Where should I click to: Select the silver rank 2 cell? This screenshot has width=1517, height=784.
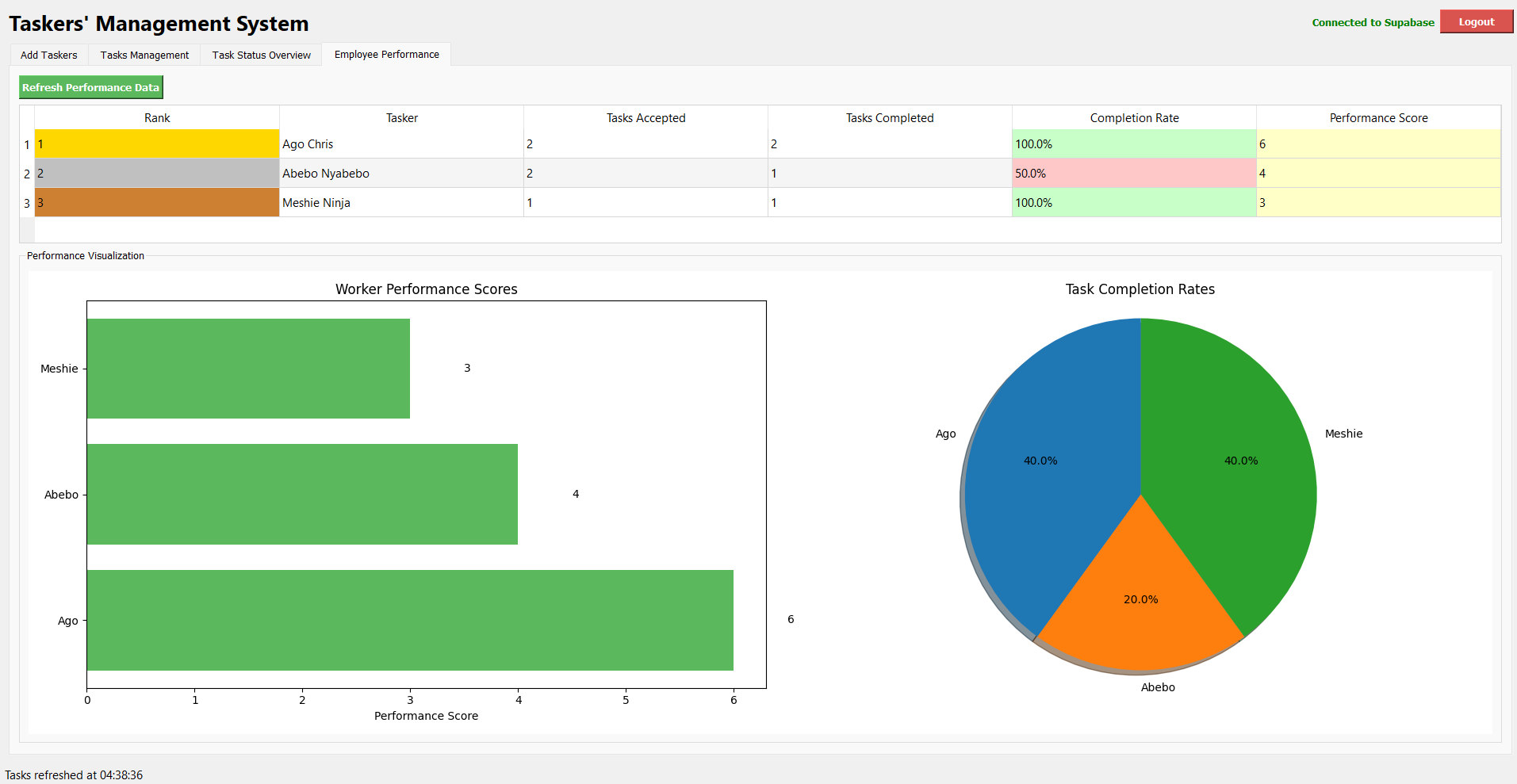coord(157,174)
